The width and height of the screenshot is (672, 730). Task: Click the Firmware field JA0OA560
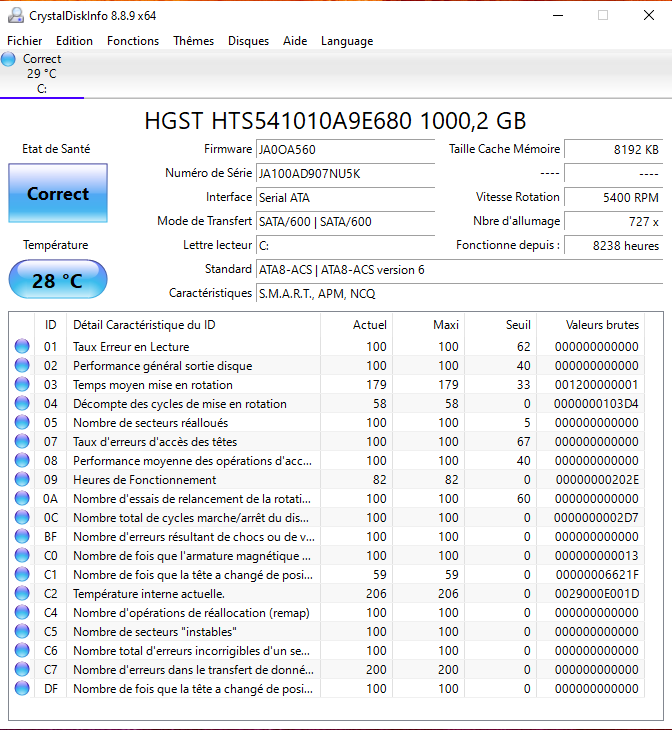point(345,149)
